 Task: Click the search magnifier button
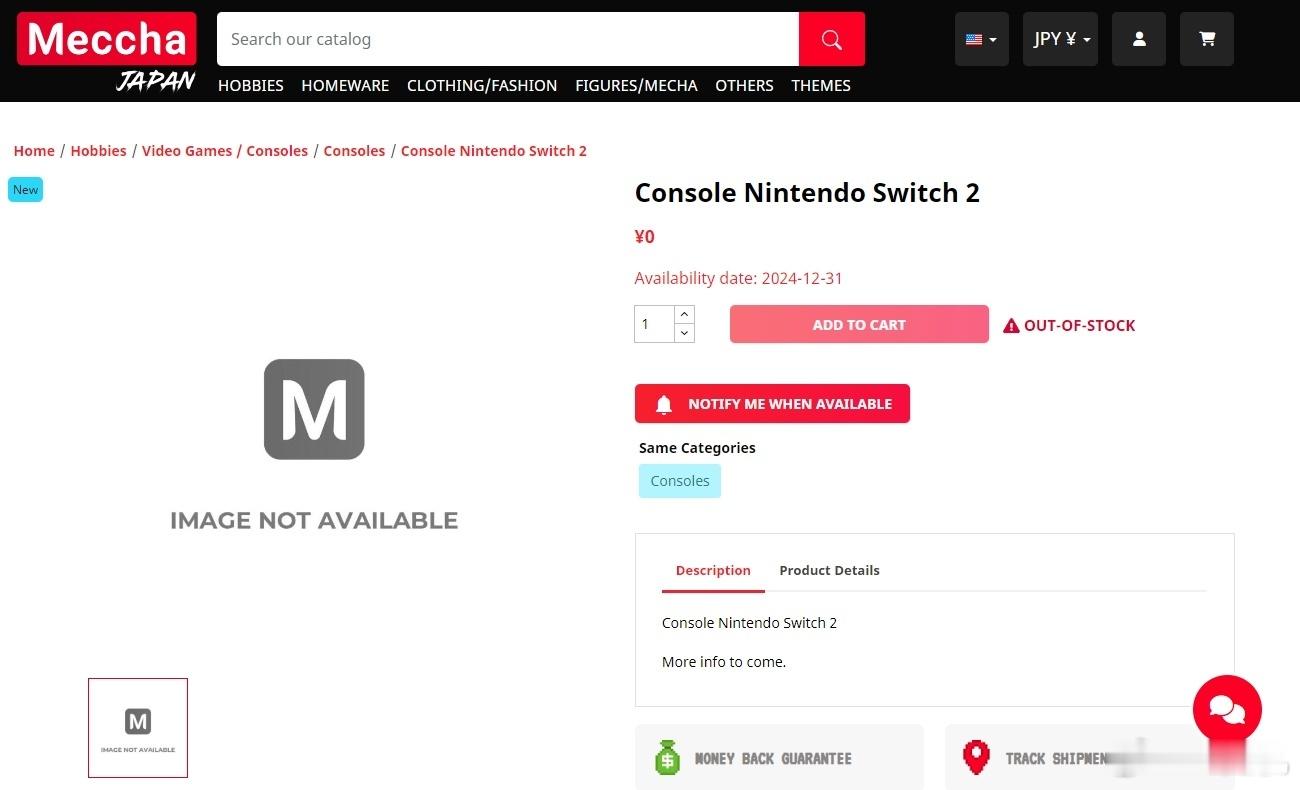point(832,39)
